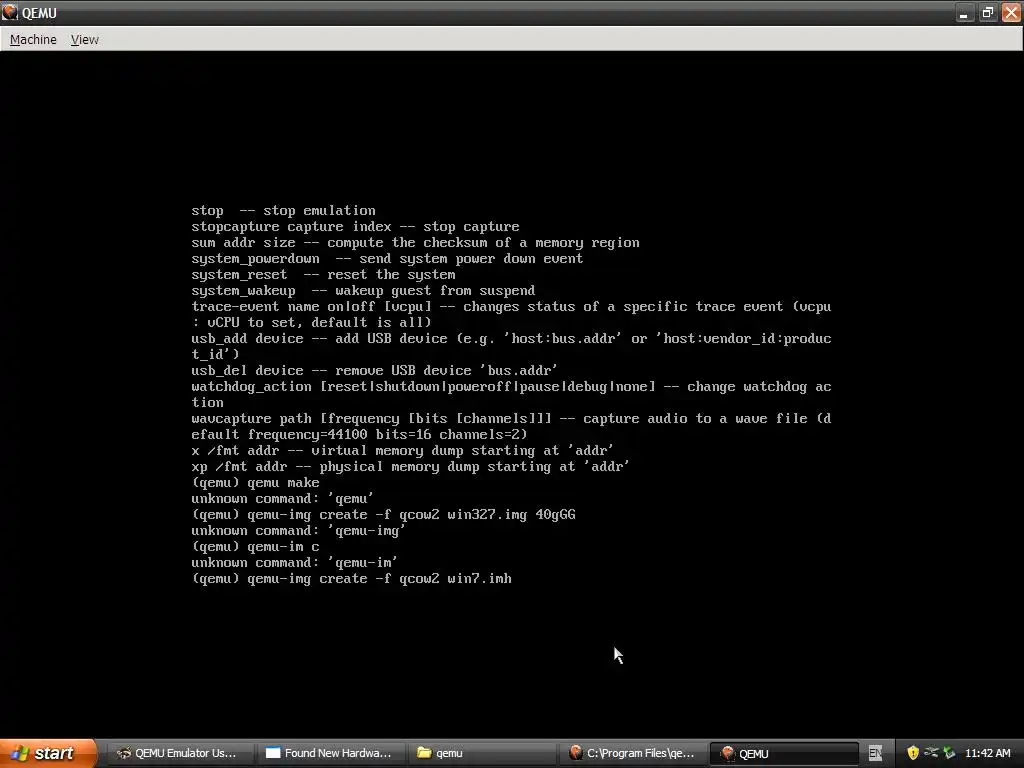Image resolution: width=1024 pixels, height=768 pixels.
Task: Open the Machine menu
Action: 33,40
